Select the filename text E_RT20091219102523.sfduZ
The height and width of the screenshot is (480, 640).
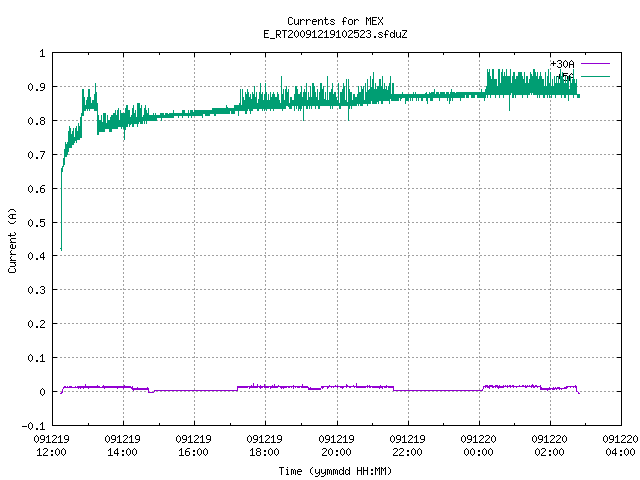pos(335,34)
